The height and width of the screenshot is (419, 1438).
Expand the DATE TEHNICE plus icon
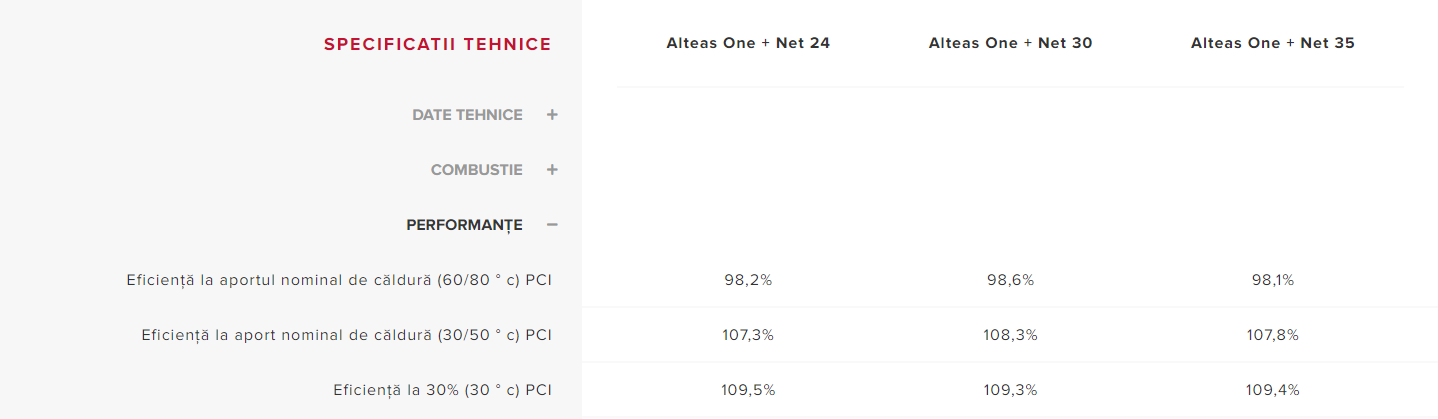[552, 115]
